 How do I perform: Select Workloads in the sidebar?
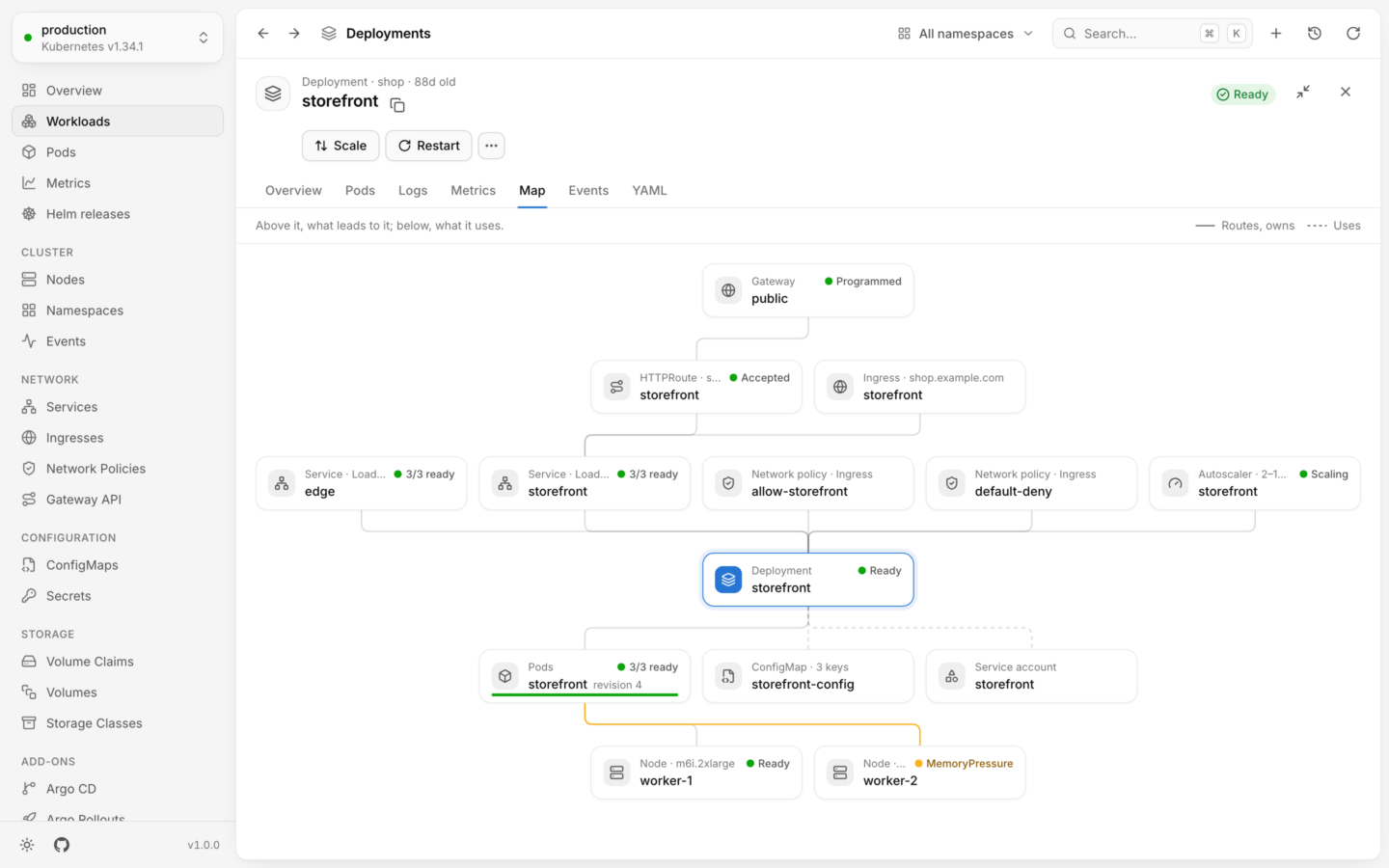click(118, 122)
